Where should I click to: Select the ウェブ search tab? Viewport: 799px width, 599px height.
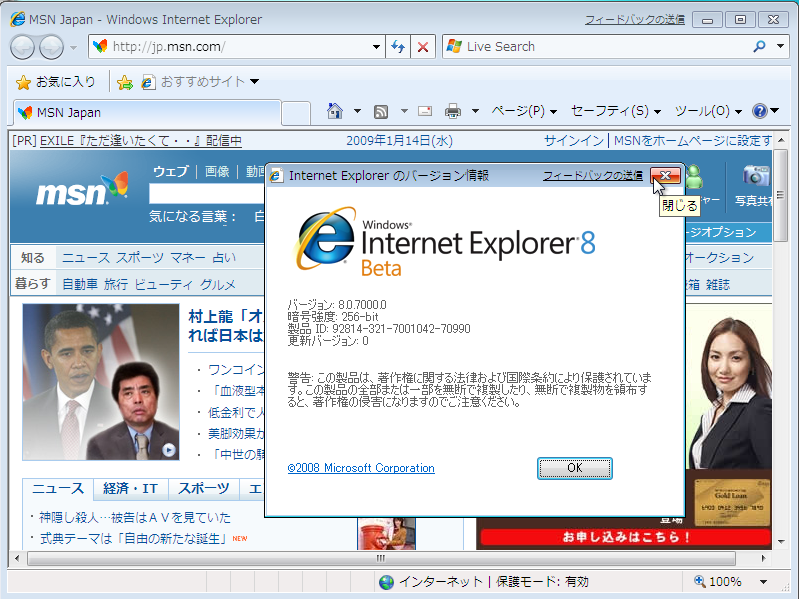(x=171, y=172)
